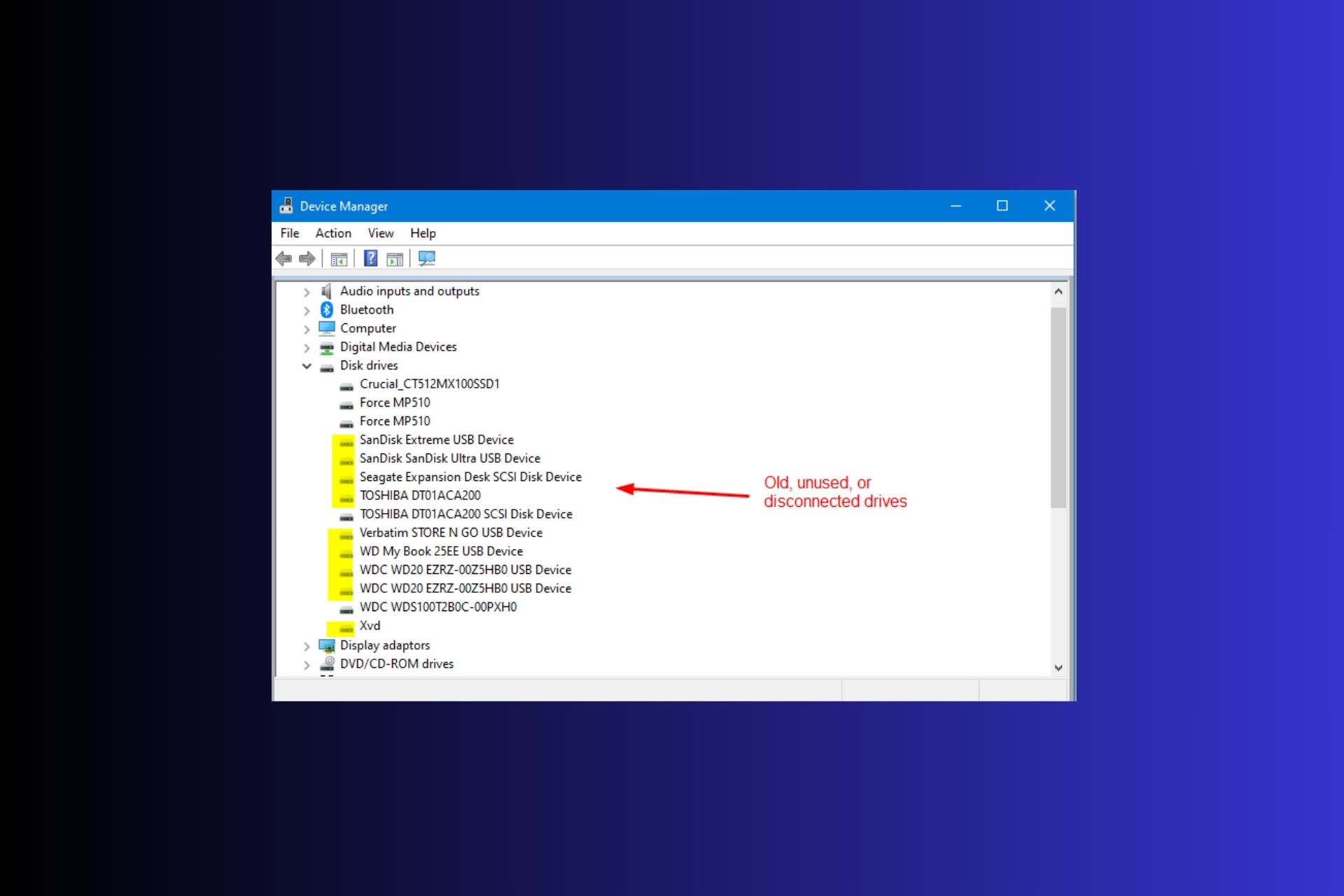Image resolution: width=1344 pixels, height=896 pixels.
Task: Click the Help icon in the toolbar
Action: (x=370, y=258)
